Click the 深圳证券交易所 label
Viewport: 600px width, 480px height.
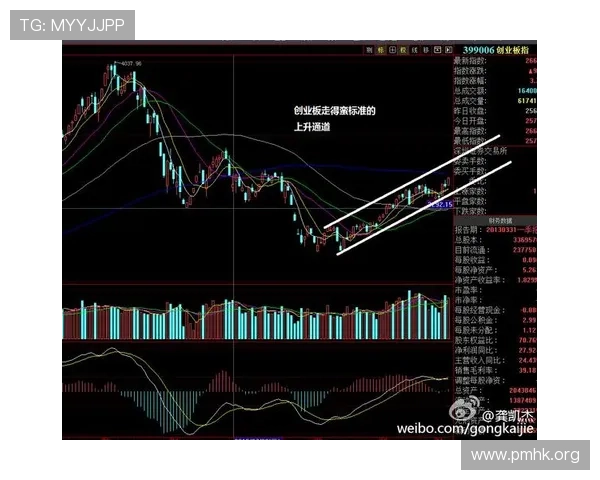click(480, 150)
